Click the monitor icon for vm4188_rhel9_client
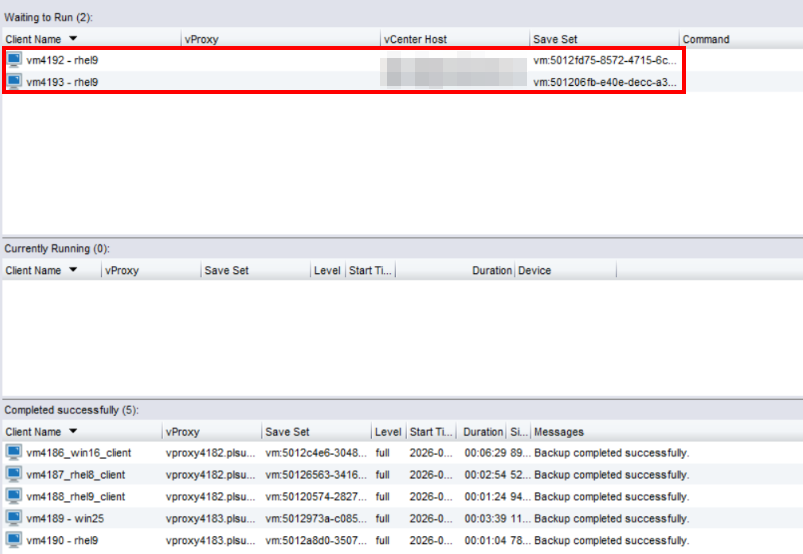The height and width of the screenshot is (554, 803). pyautogui.click(x=14, y=497)
